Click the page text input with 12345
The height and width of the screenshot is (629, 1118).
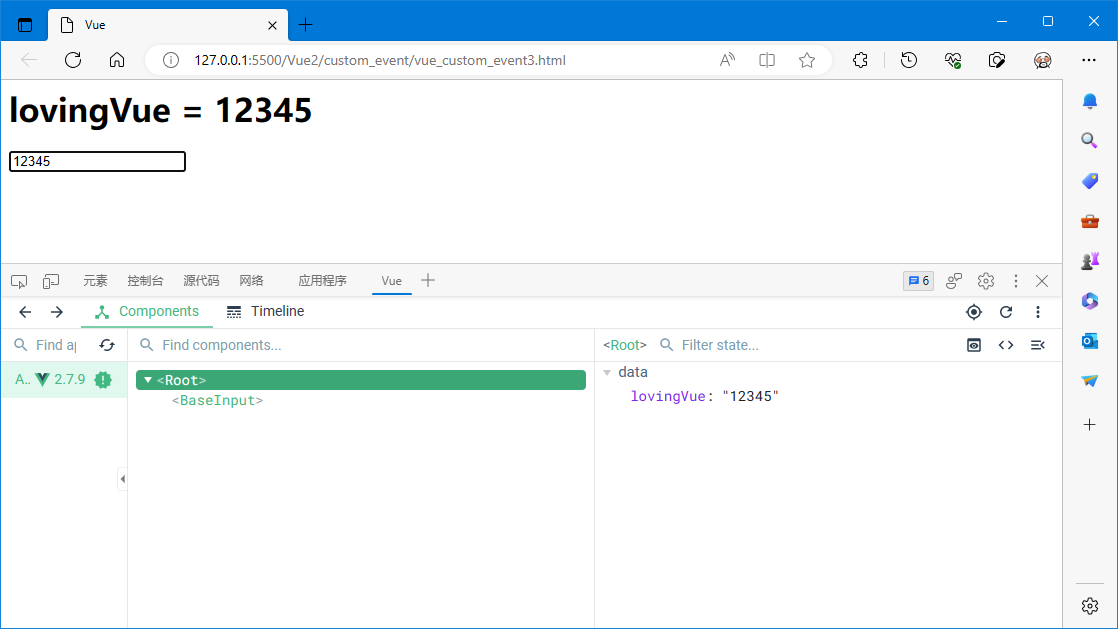coord(97,161)
